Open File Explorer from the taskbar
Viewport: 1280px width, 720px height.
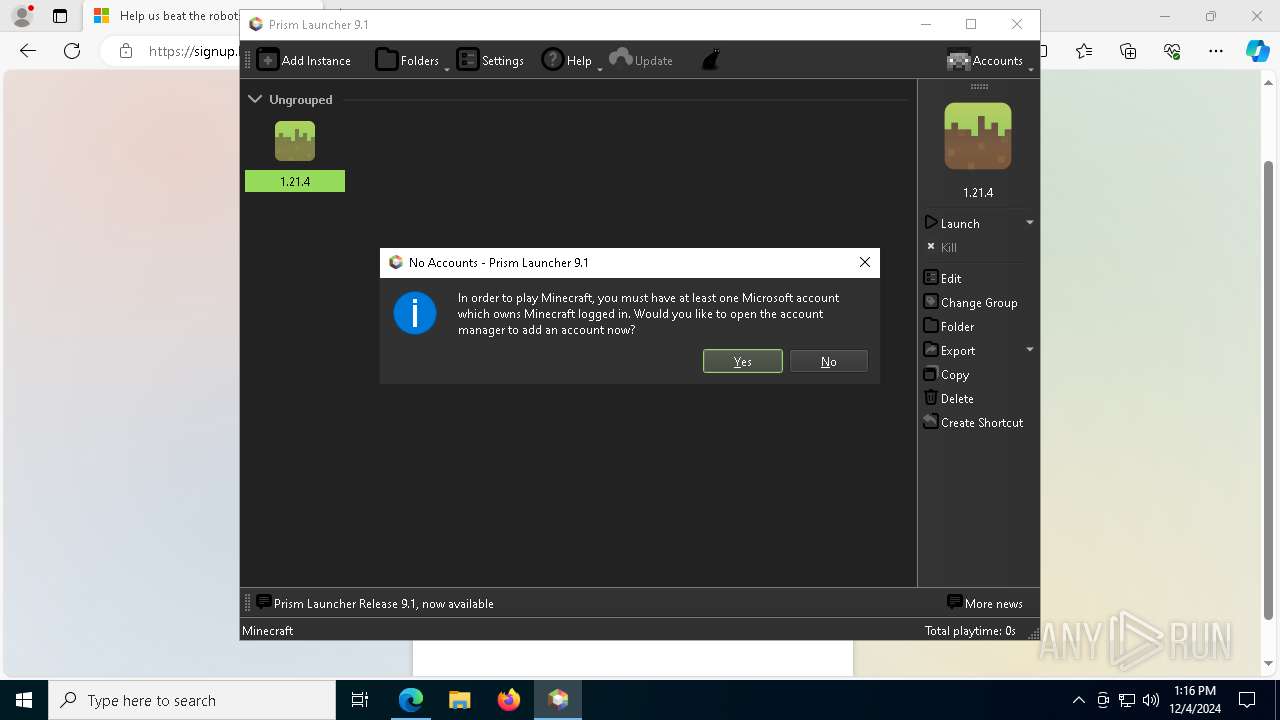(x=460, y=700)
